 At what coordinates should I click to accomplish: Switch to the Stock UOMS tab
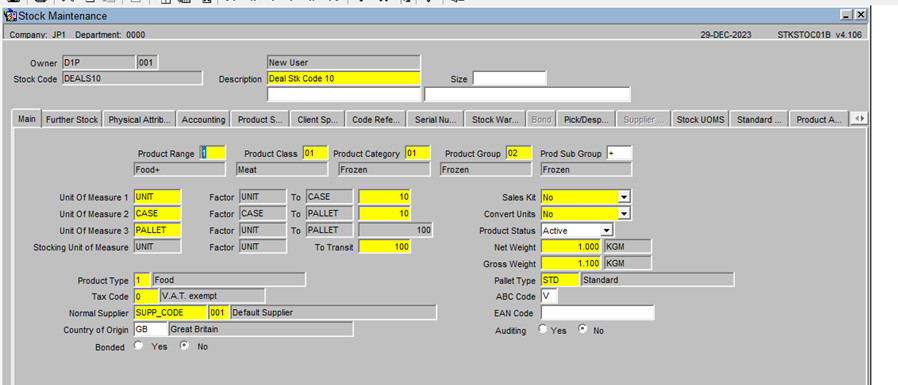(x=700, y=120)
